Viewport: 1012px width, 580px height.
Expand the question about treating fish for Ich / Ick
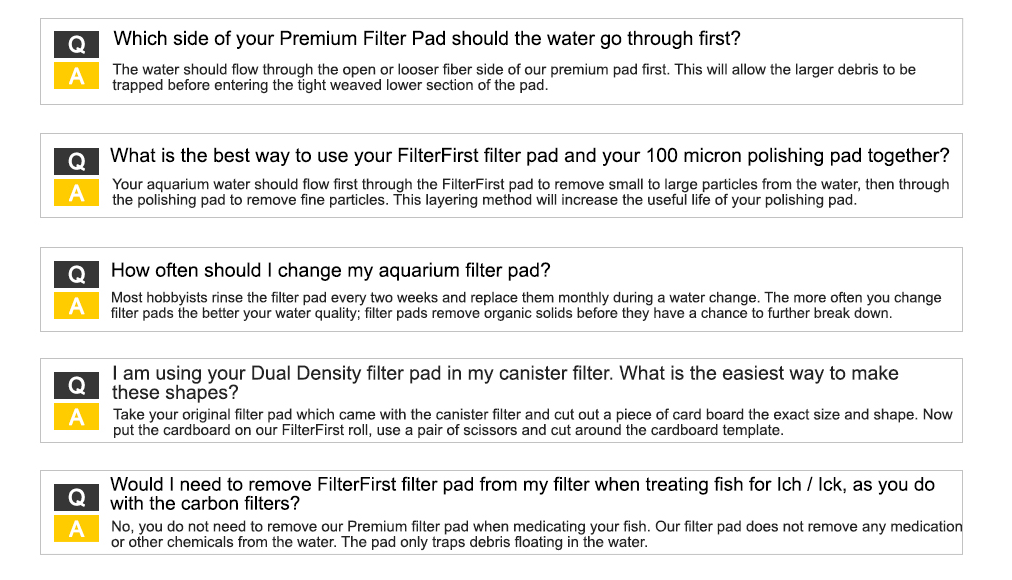pos(522,494)
